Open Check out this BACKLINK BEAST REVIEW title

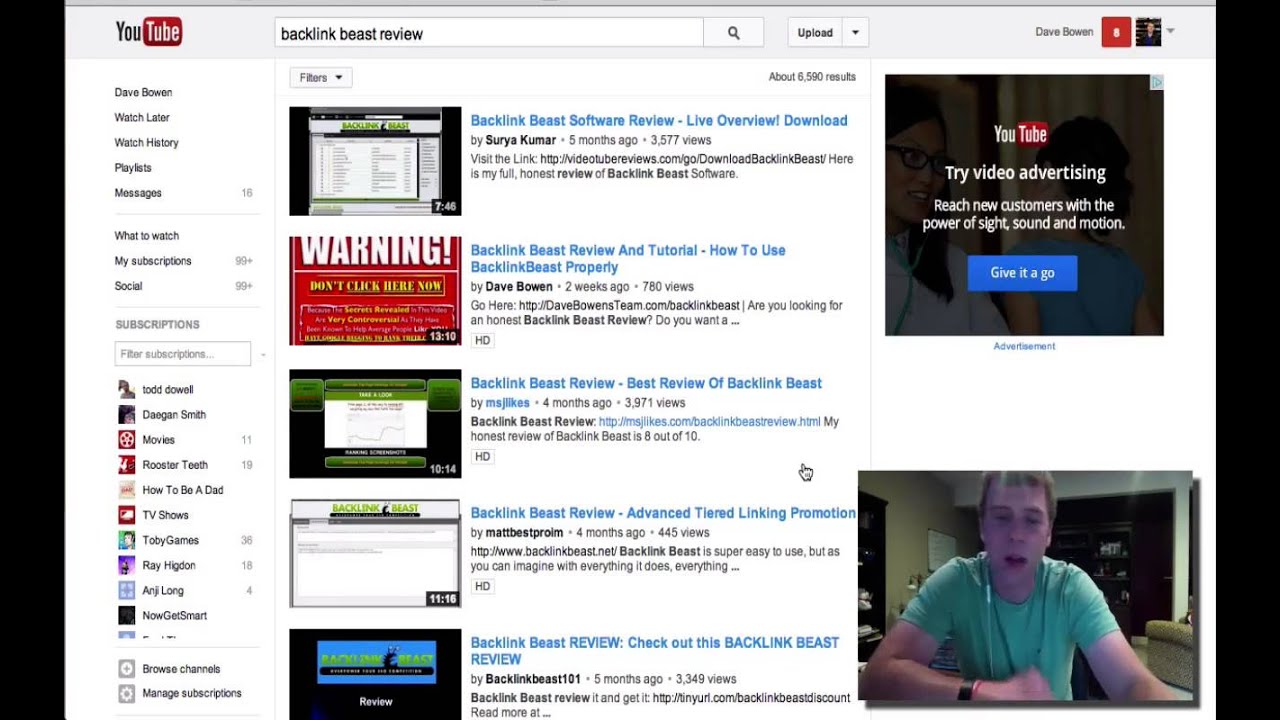[x=655, y=651]
